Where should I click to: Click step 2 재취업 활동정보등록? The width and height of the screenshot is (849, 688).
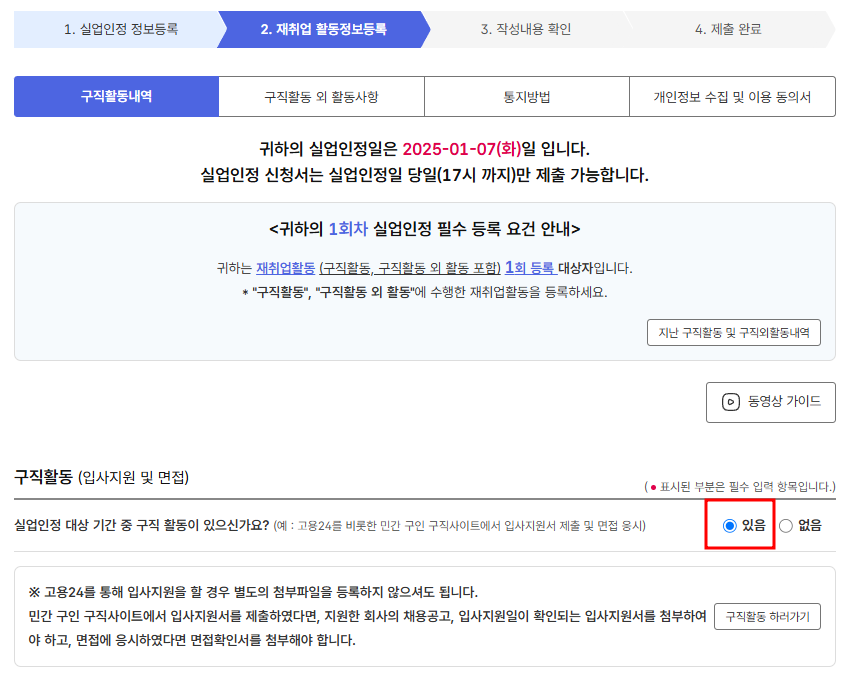[323, 29]
